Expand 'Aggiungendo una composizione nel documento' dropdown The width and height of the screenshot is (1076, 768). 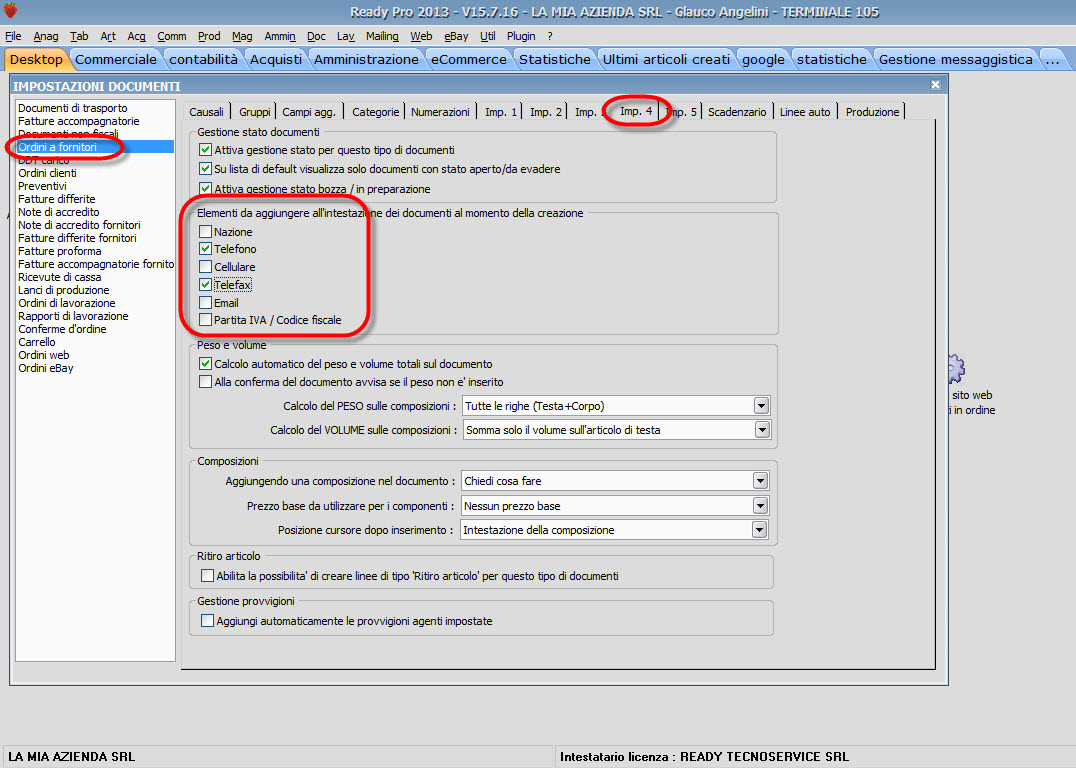(760, 480)
